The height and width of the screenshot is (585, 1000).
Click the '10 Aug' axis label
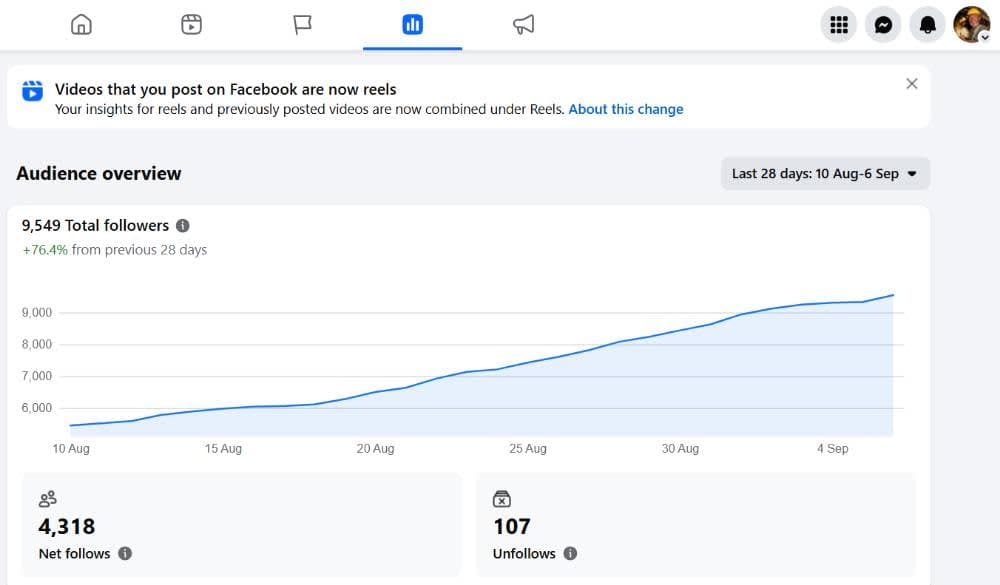pyautogui.click(x=71, y=448)
